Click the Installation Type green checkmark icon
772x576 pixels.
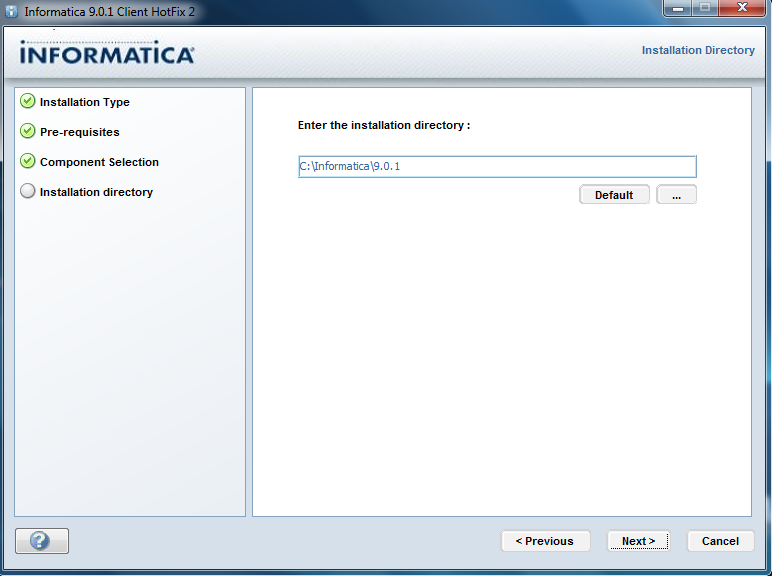[28, 102]
